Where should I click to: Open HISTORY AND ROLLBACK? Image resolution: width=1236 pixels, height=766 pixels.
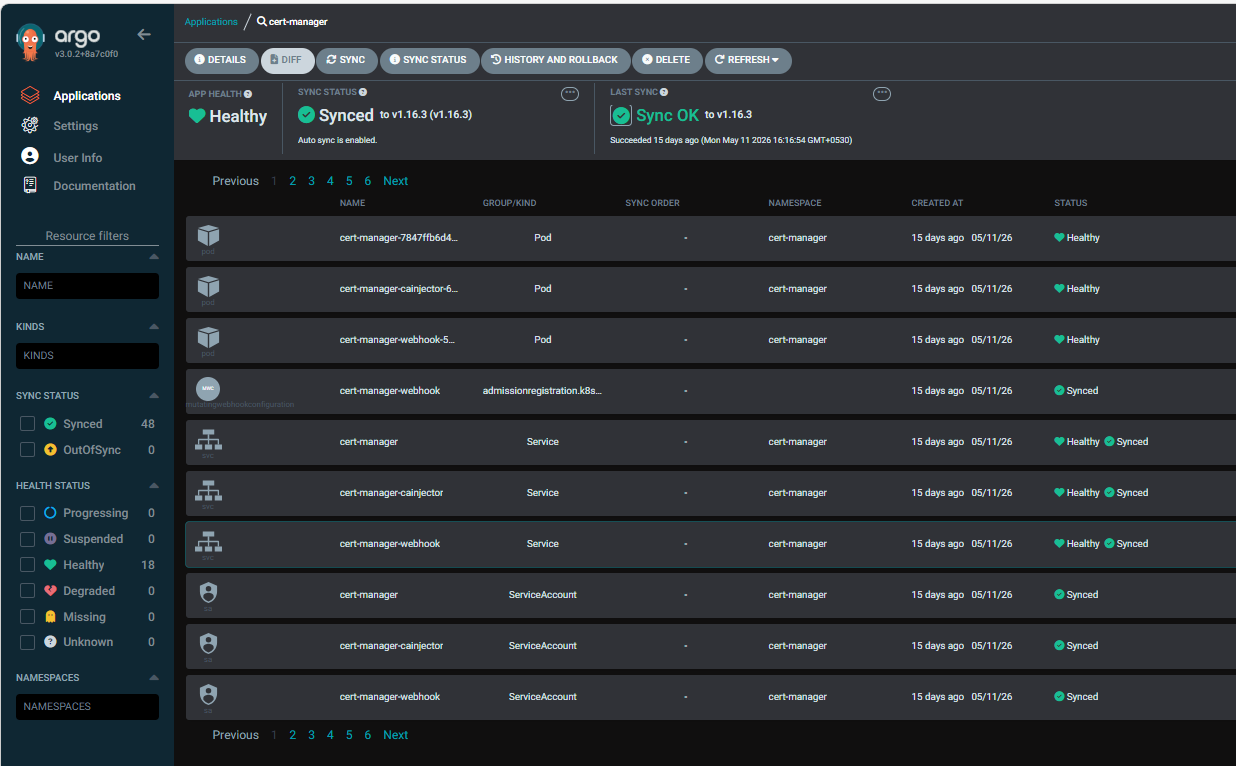pos(555,60)
